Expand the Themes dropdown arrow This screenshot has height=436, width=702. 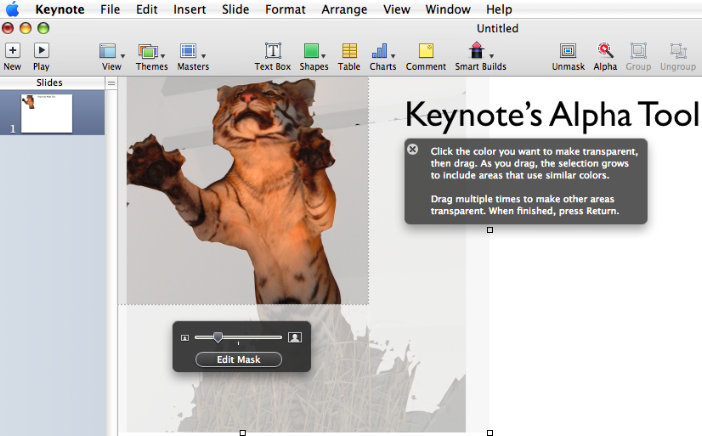point(163,56)
